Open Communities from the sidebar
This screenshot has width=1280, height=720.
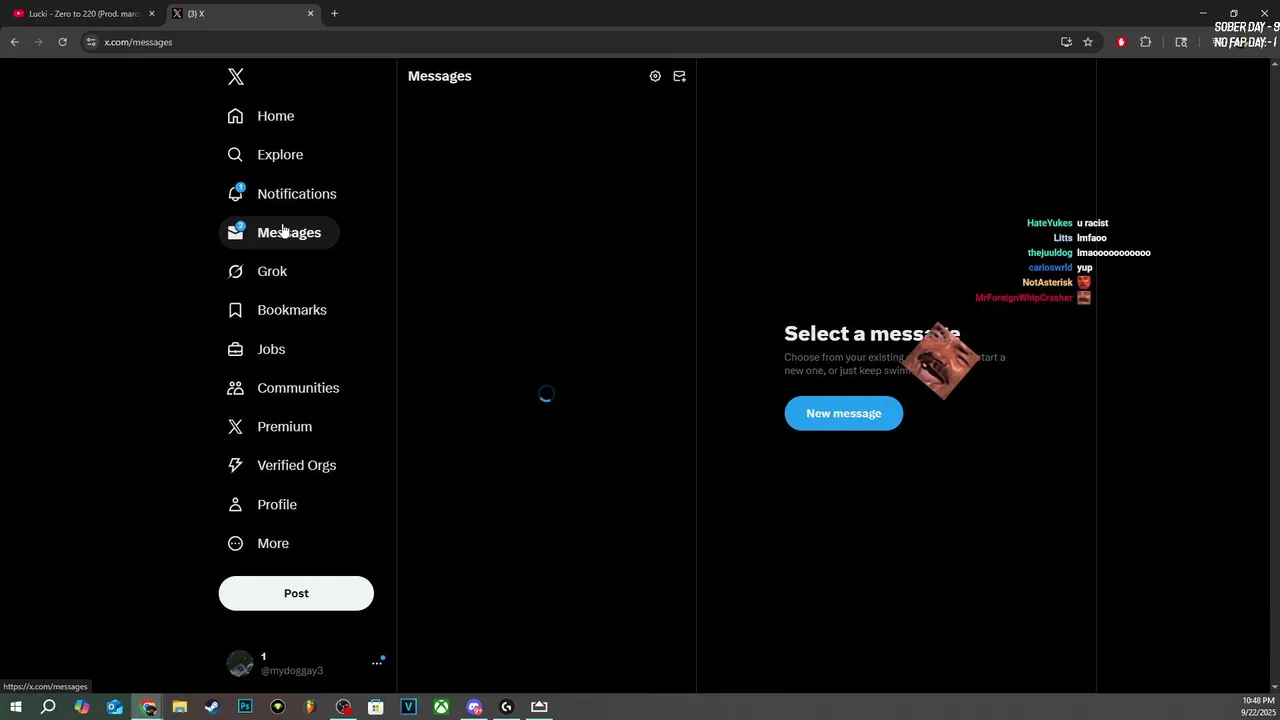pyautogui.click(x=283, y=388)
